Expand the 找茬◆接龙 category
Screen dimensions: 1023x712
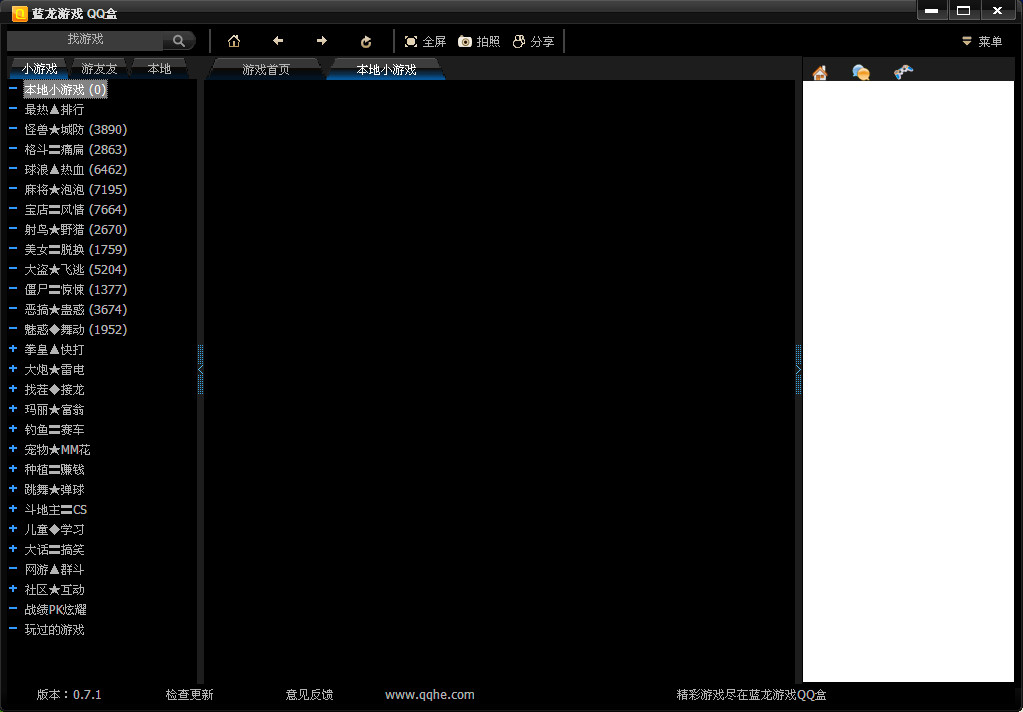click(12, 389)
